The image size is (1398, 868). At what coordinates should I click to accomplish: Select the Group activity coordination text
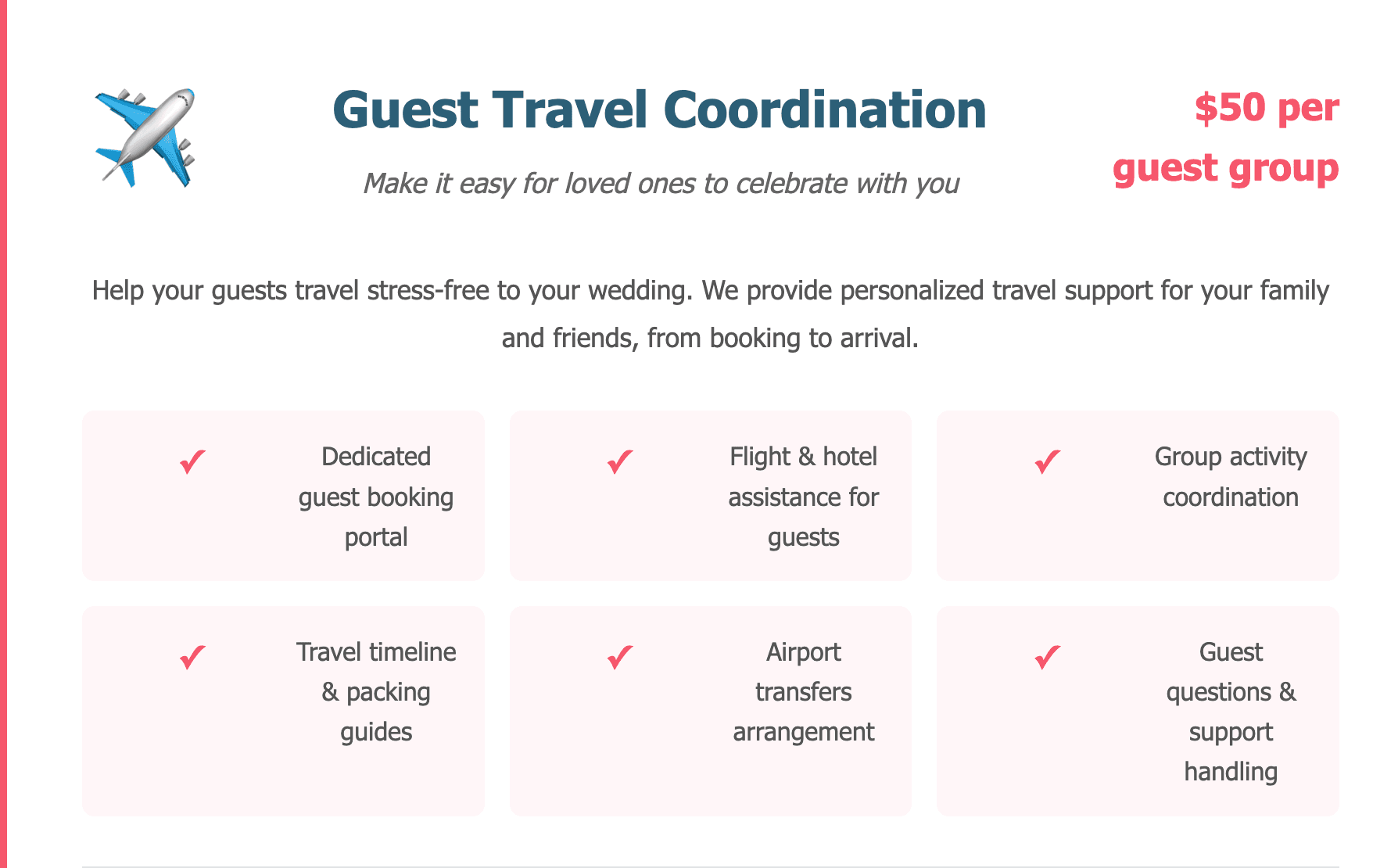(1231, 476)
